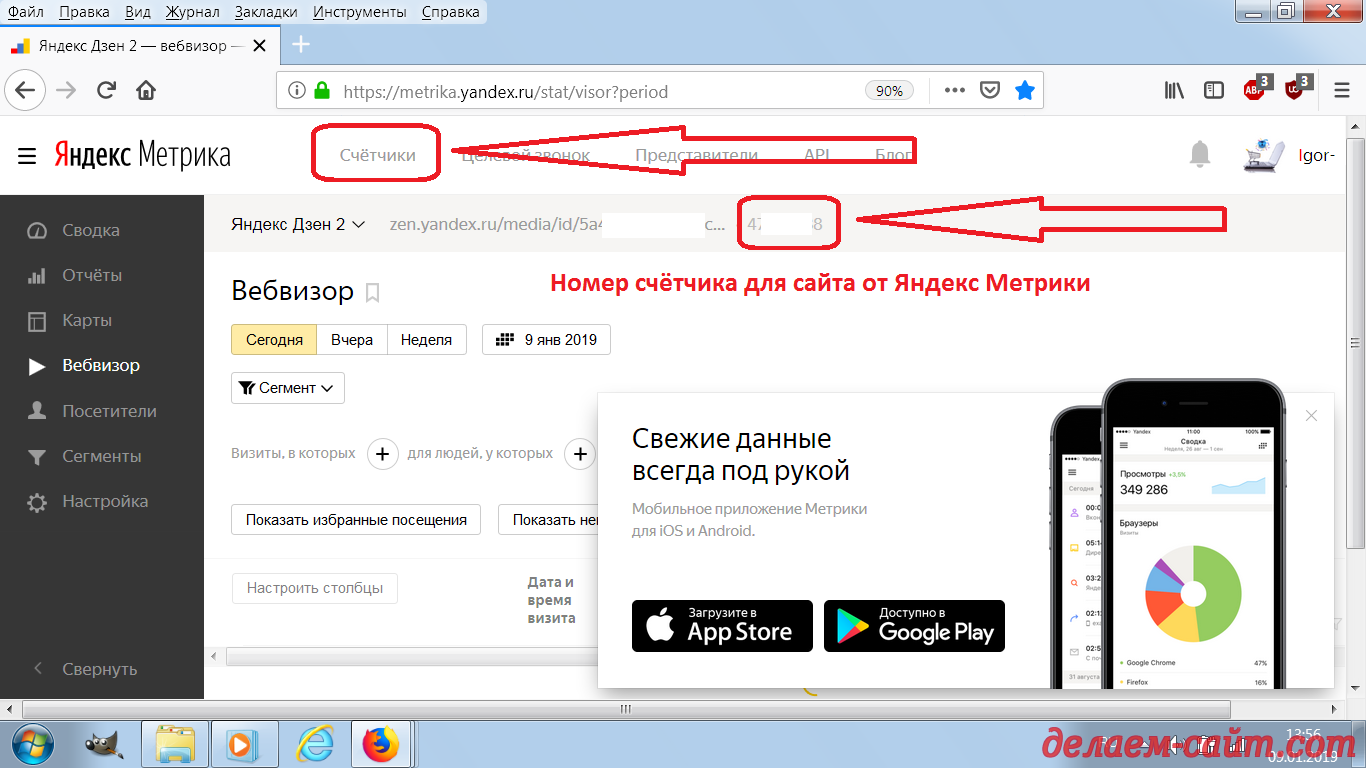Close the mobile app promo popup
The width and height of the screenshot is (1366, 768).
1312,415
